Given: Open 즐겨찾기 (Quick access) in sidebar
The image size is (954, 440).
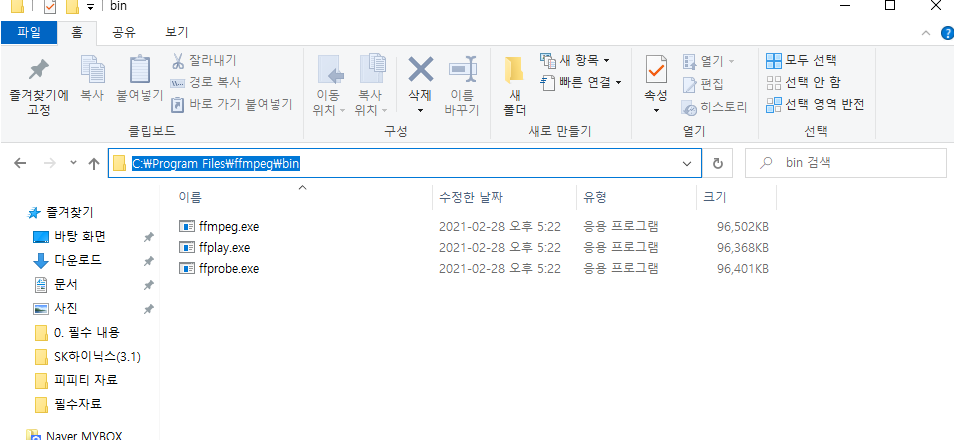Looking at the screenshot, I should click(x=61, y=212).
